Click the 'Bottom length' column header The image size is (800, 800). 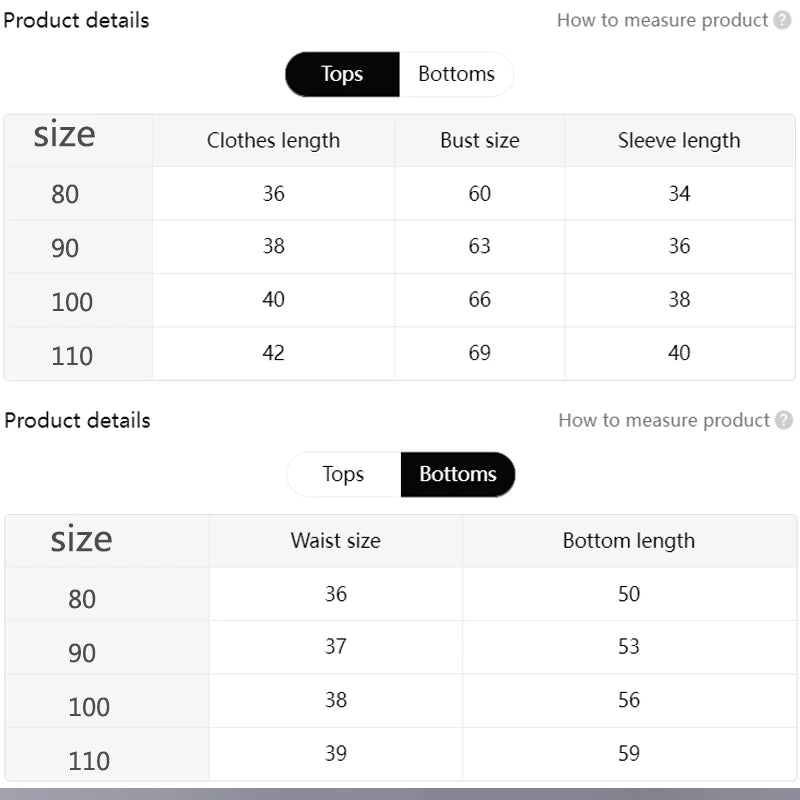coord(628,541)
